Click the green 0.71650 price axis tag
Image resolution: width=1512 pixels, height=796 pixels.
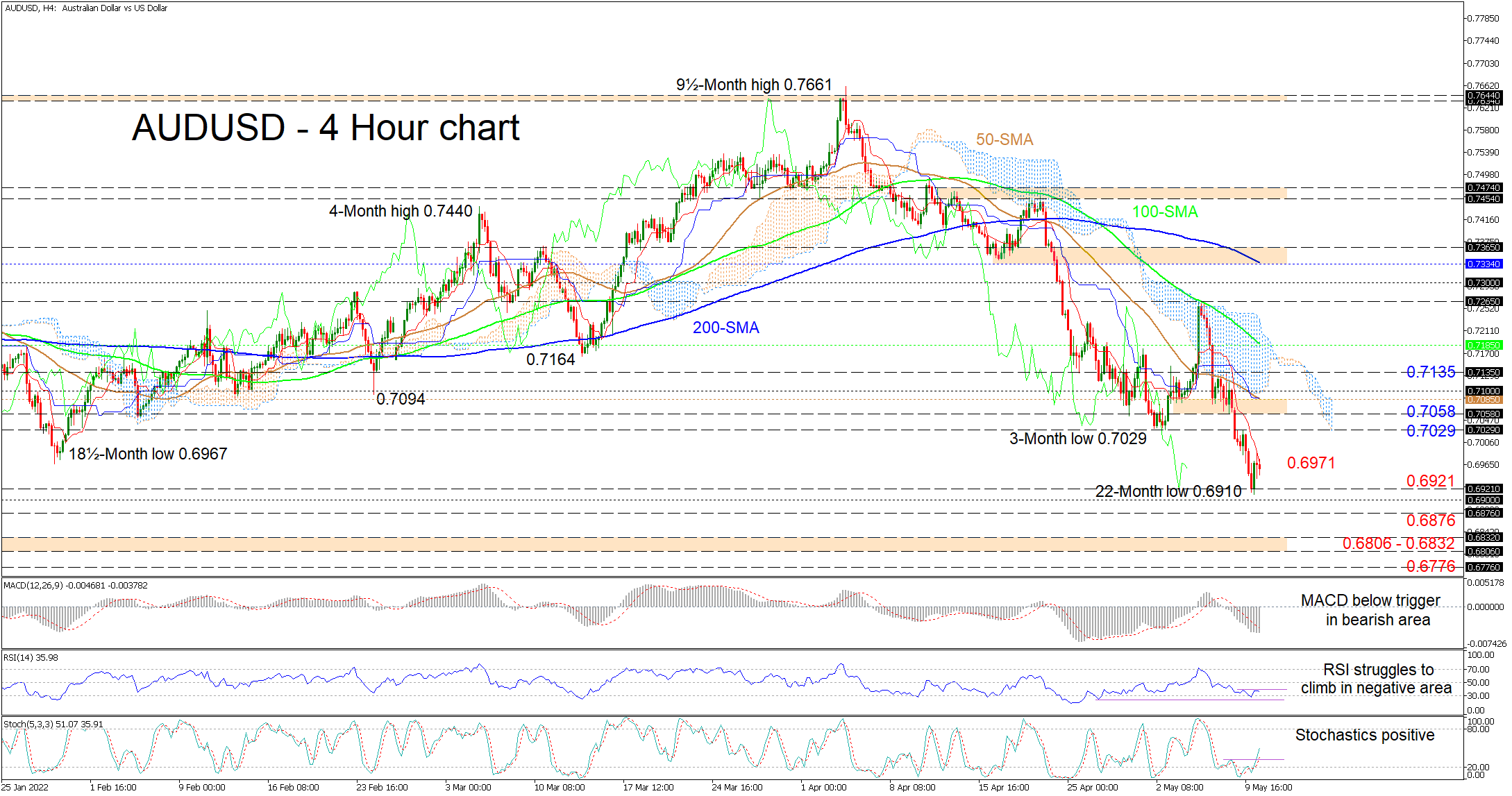[x=1484, y=345]
